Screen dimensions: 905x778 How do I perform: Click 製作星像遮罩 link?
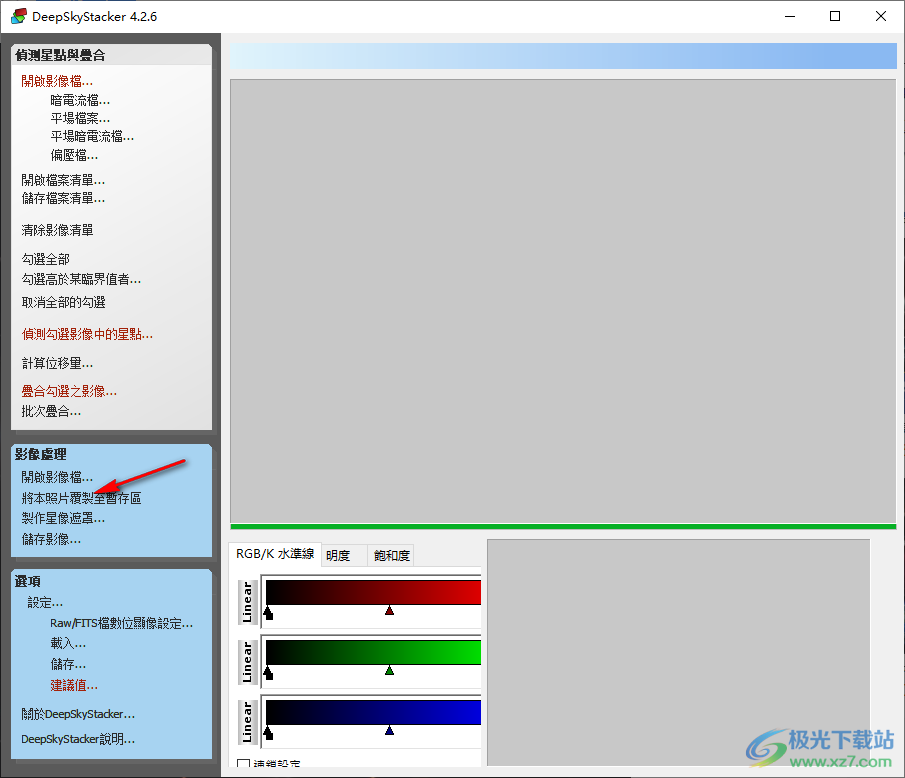point(63,518)
